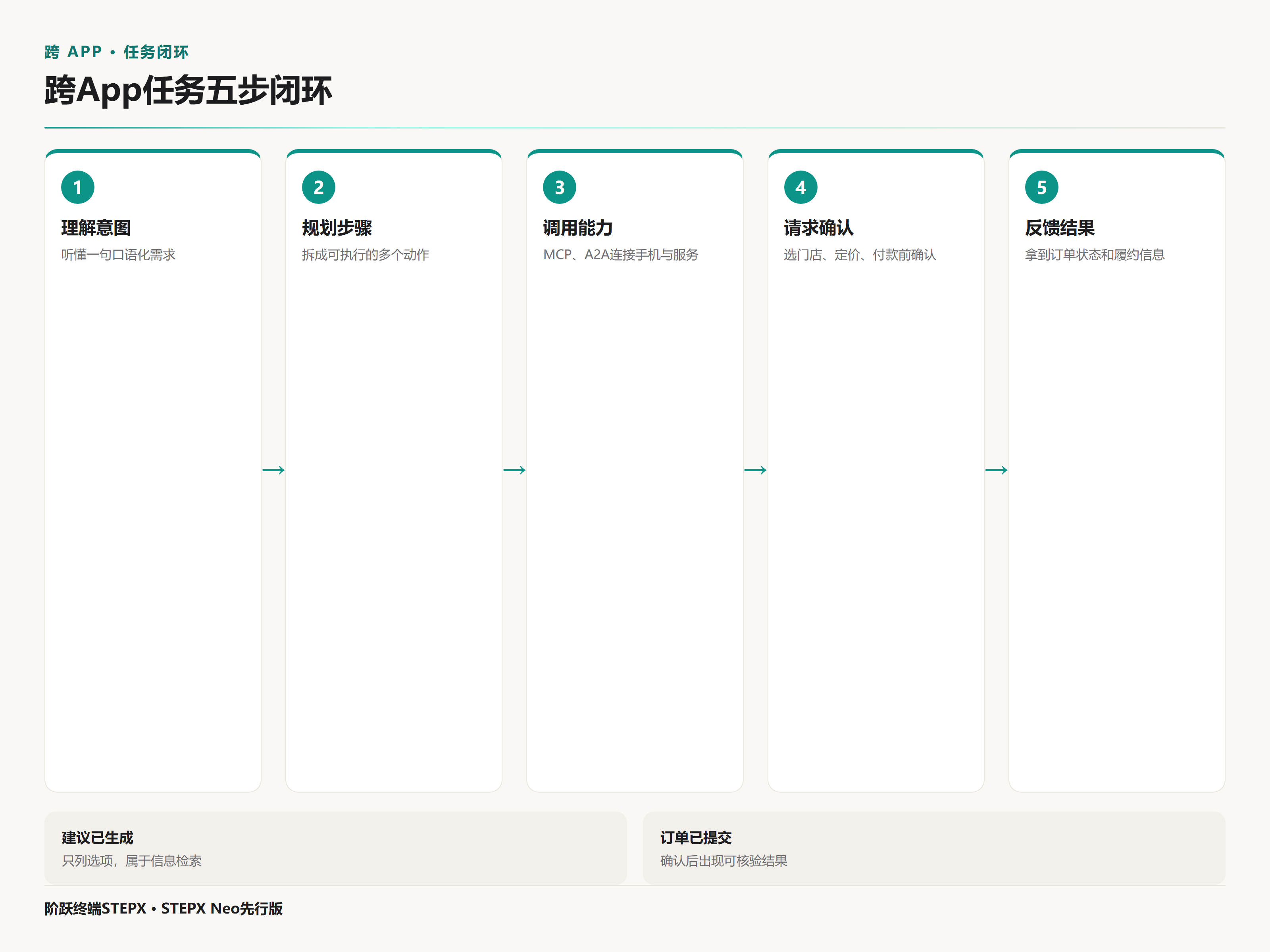Select the 理解意图 card heading
The image size is (1270, 952).
point(96,228)
